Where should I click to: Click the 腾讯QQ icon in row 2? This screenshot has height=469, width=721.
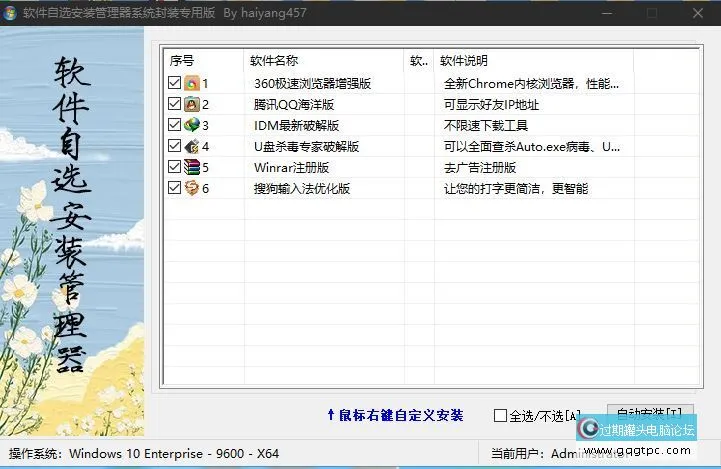tap(192, 104)
